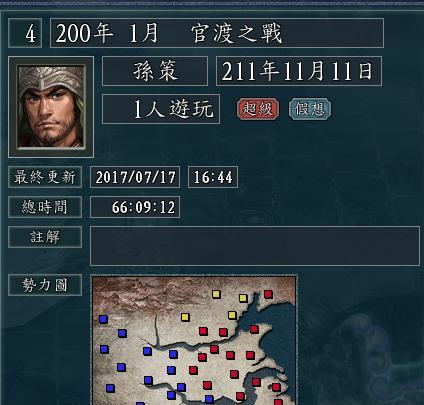The height and width of the screenshot is (405, 424).
Task: Click the top-left yellow city marker on the map
Action: click(x=216, y=294)
